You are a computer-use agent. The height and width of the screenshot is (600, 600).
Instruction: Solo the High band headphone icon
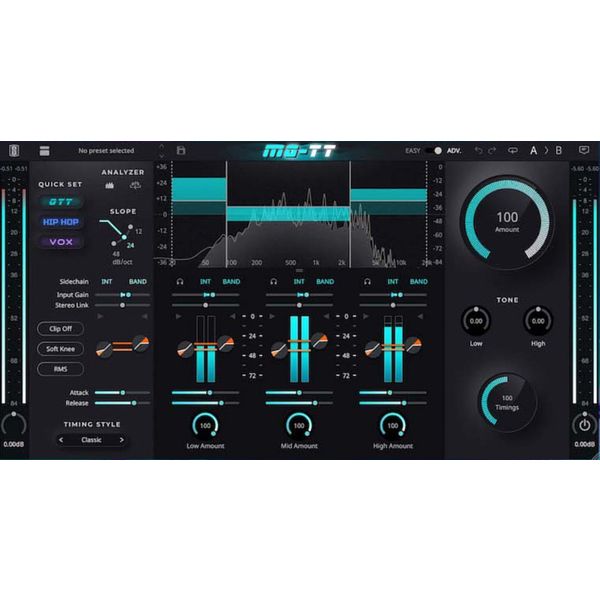(367, 282)
